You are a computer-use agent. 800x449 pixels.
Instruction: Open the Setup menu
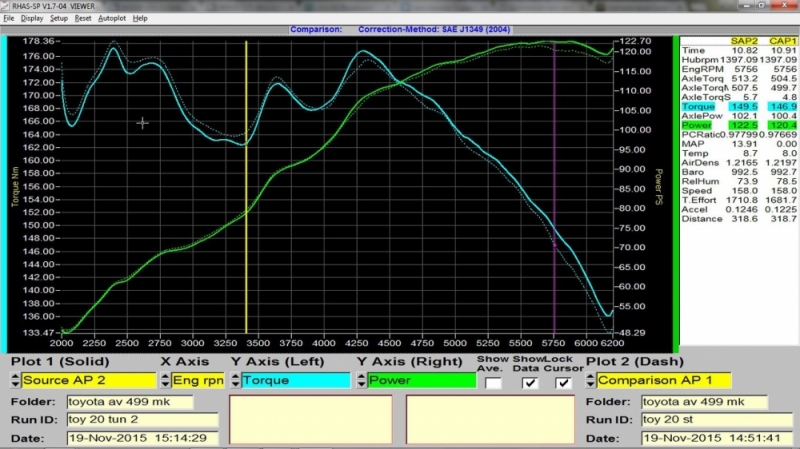click(x=59, y=18)
